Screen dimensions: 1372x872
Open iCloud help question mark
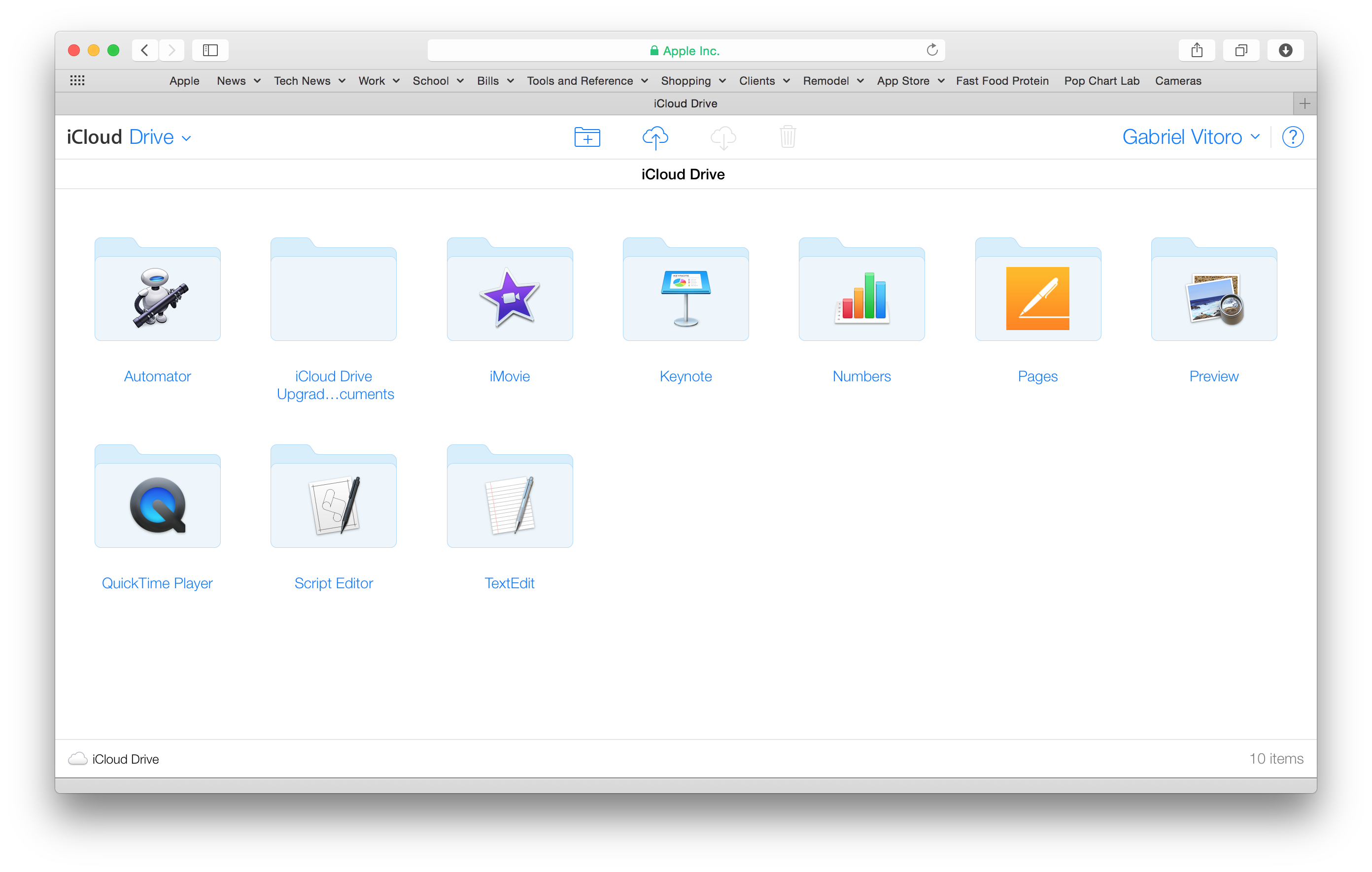1292,137
